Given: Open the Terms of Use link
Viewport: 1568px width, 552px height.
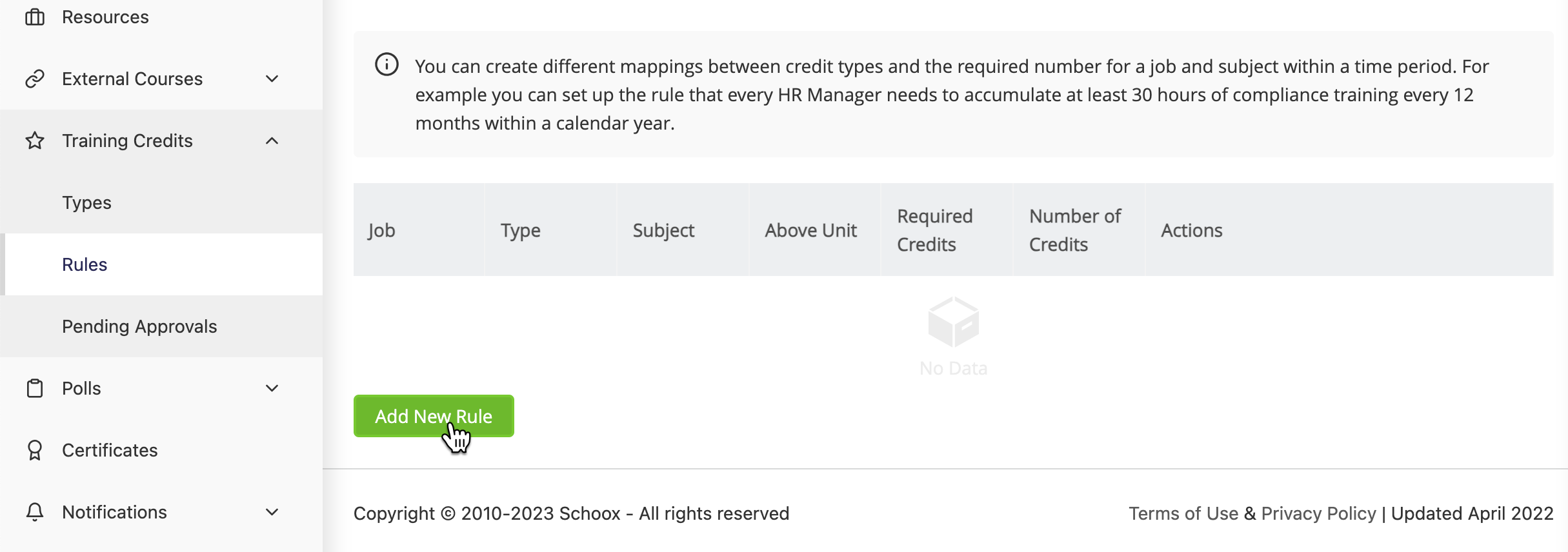Looking at the screenshot, I should pos(1183,513).
